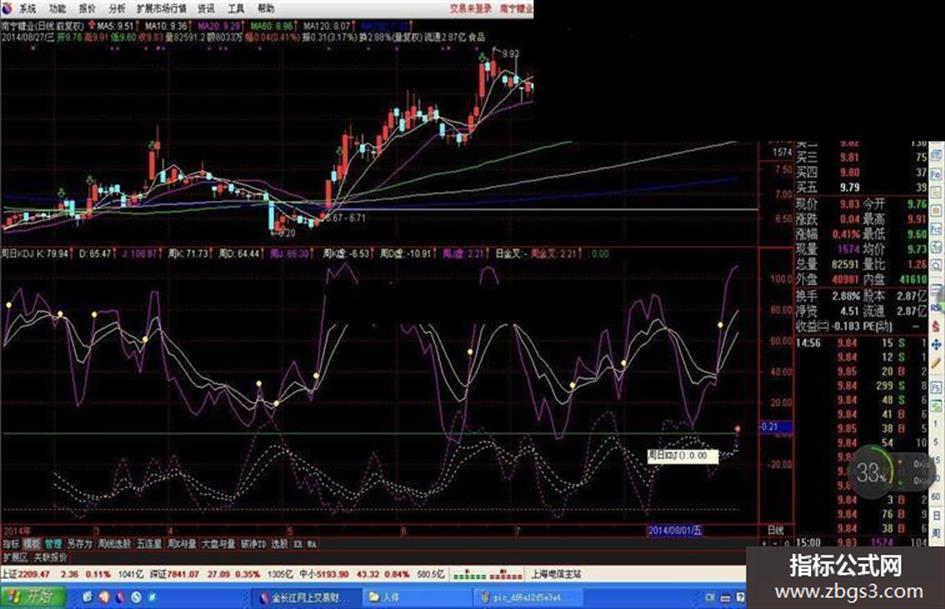
Task: Click the blue circular quick launch icon
Action: pos(136,597)
